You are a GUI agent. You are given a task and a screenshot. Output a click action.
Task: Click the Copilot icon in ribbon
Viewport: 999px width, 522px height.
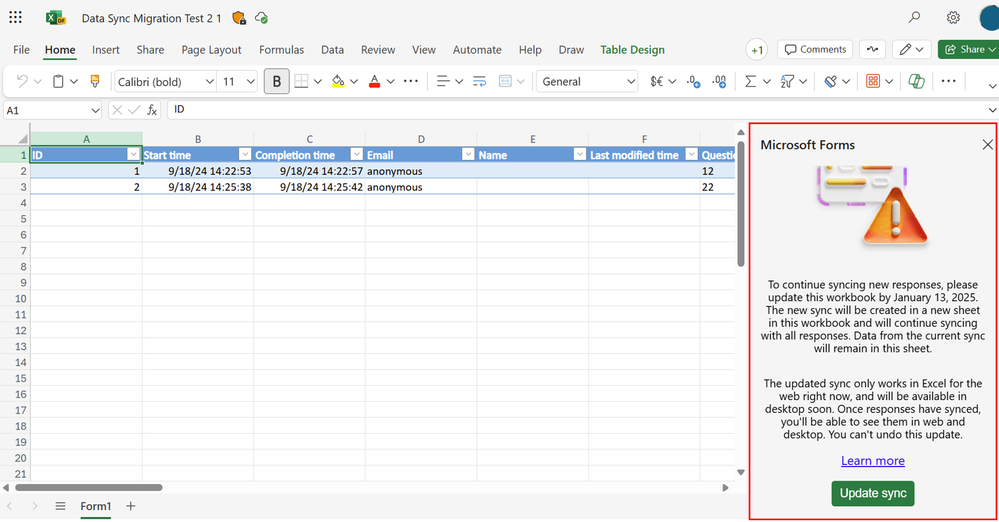click(x=916, y=81)
